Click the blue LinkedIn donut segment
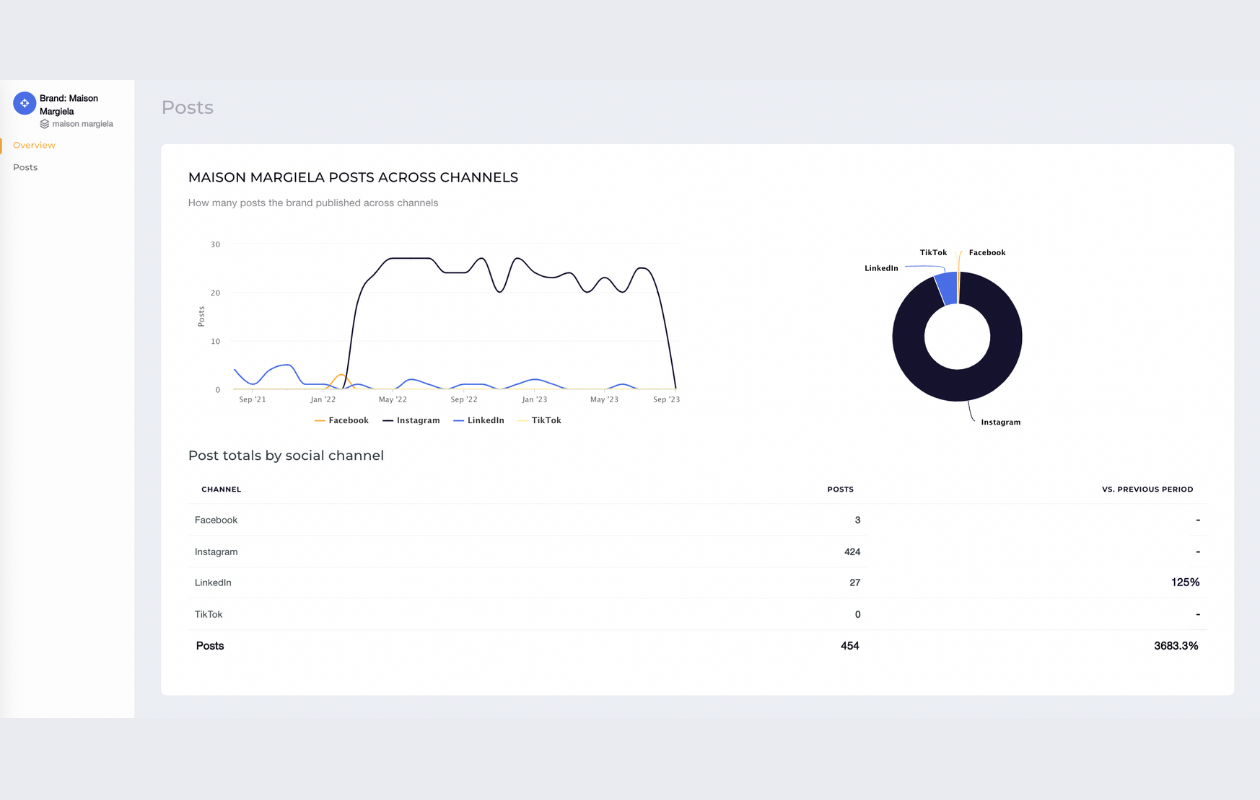The height and width of the screenshot is (800, 1260). 946,289
